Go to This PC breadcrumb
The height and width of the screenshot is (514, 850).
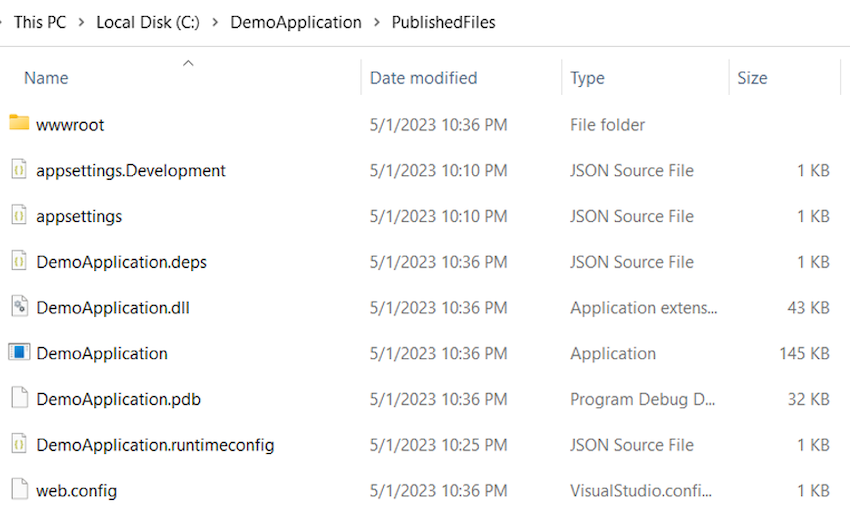click(40, 22)
